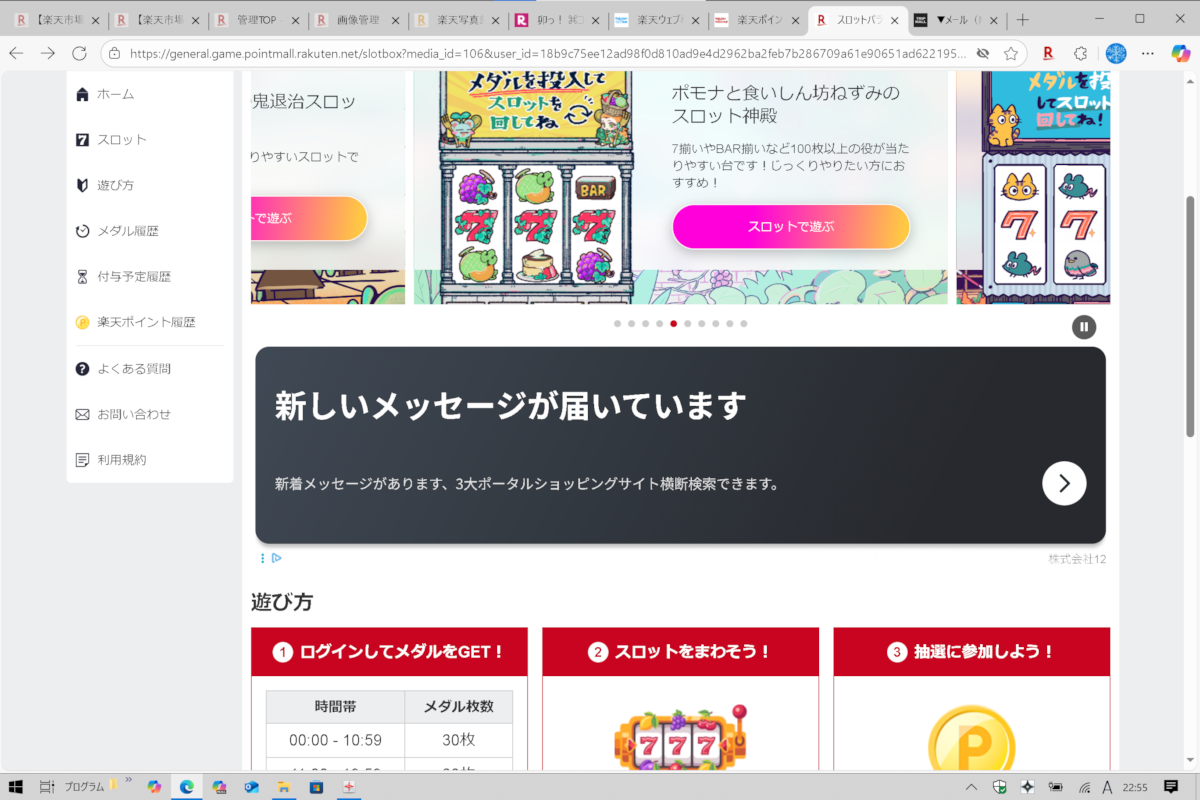
Task: Open the Windows Start menu
Action: [16, 786]
